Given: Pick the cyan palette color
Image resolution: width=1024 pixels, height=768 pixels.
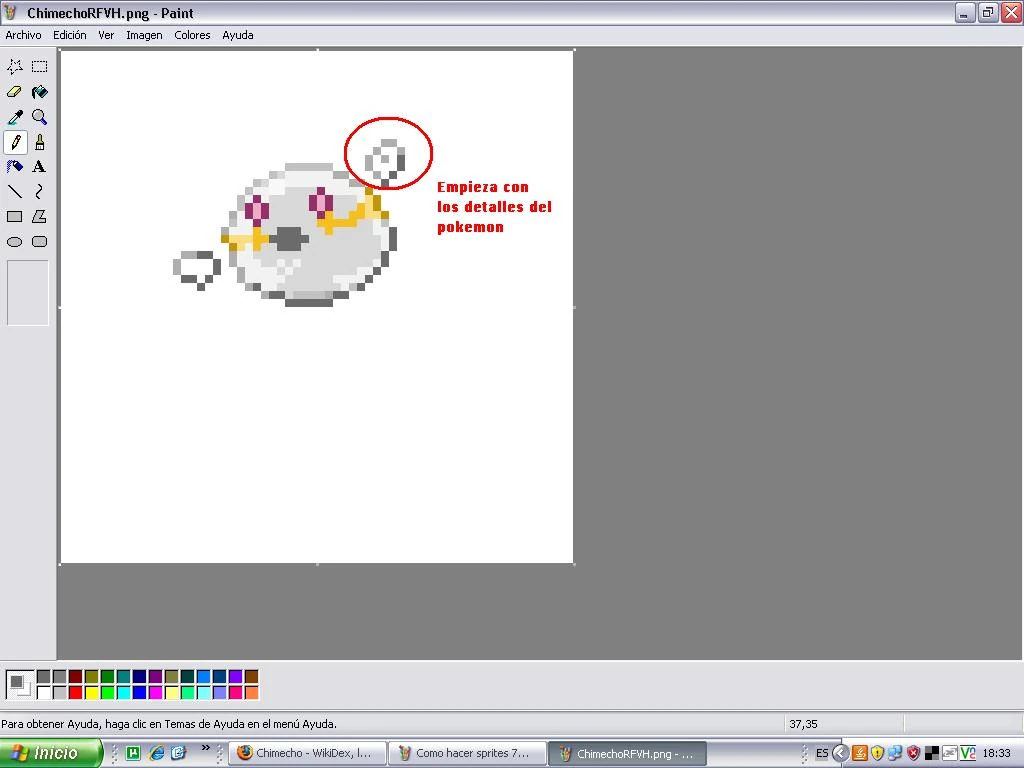Looking at the screenshot, I should click(123, 692).
